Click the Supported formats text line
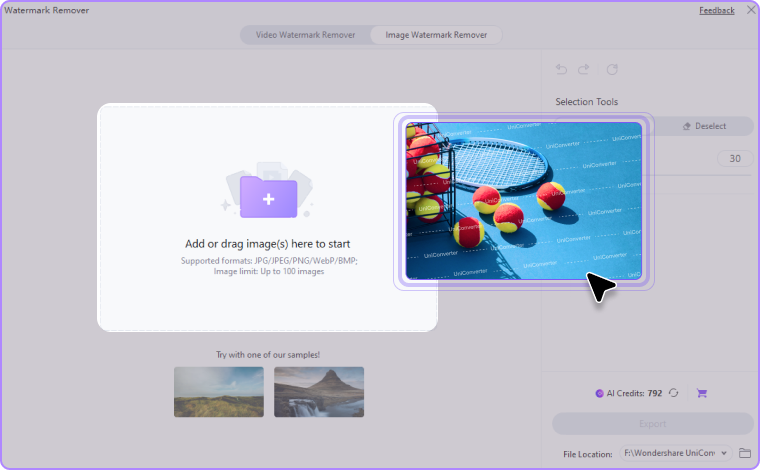760x470 pixels. [269, 261]
